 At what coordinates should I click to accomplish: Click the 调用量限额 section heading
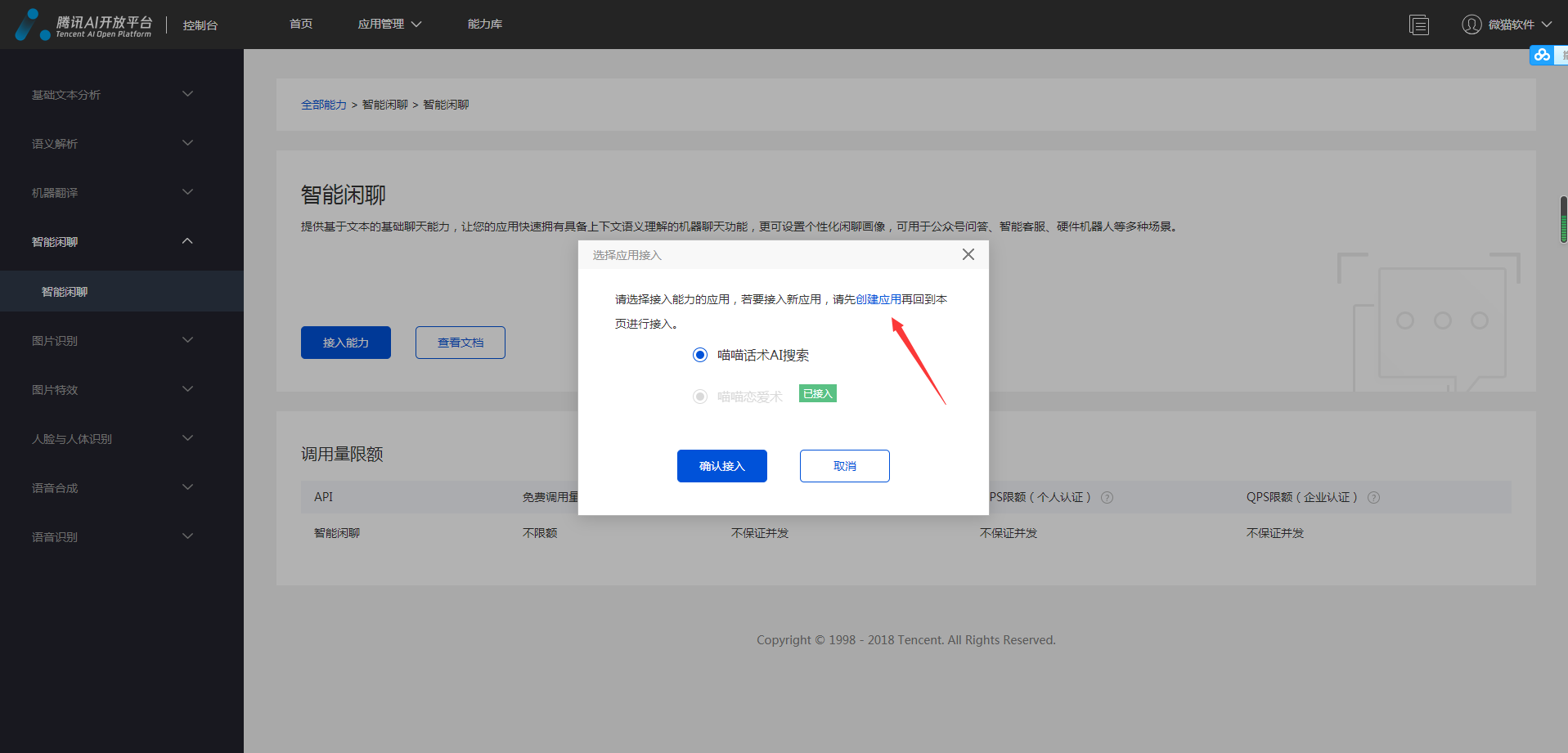(x=342, y=455)
